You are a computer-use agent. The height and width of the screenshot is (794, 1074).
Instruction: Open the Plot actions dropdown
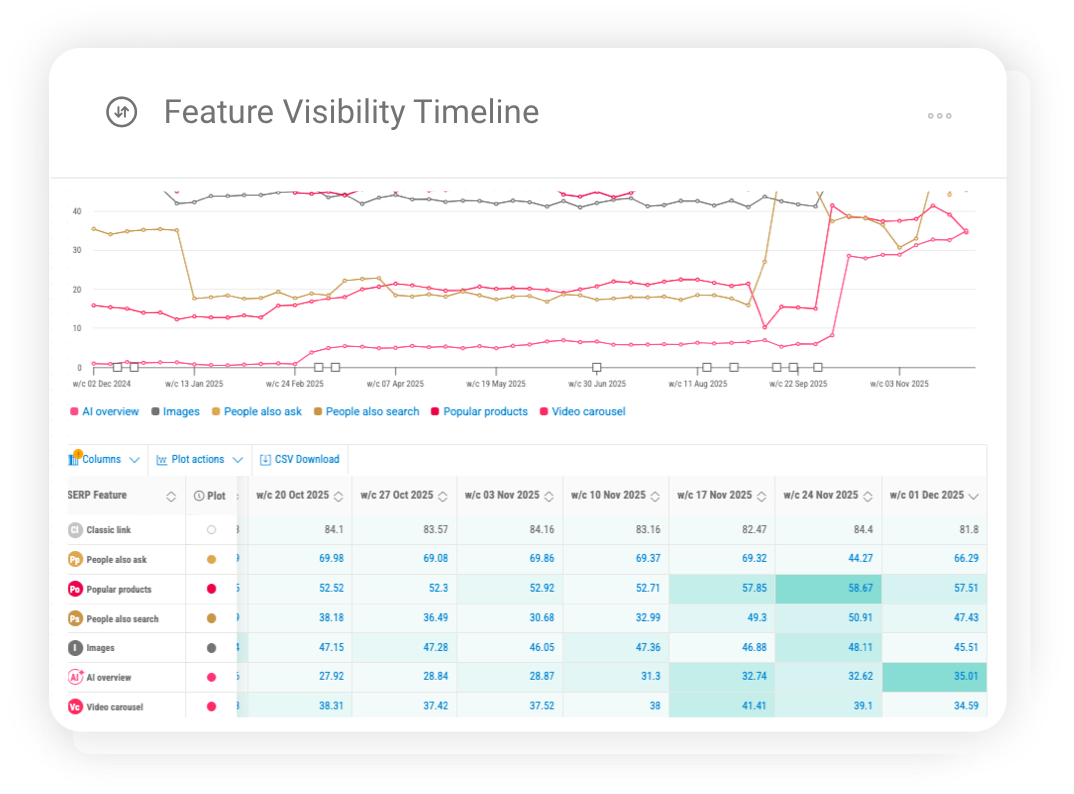200,459
